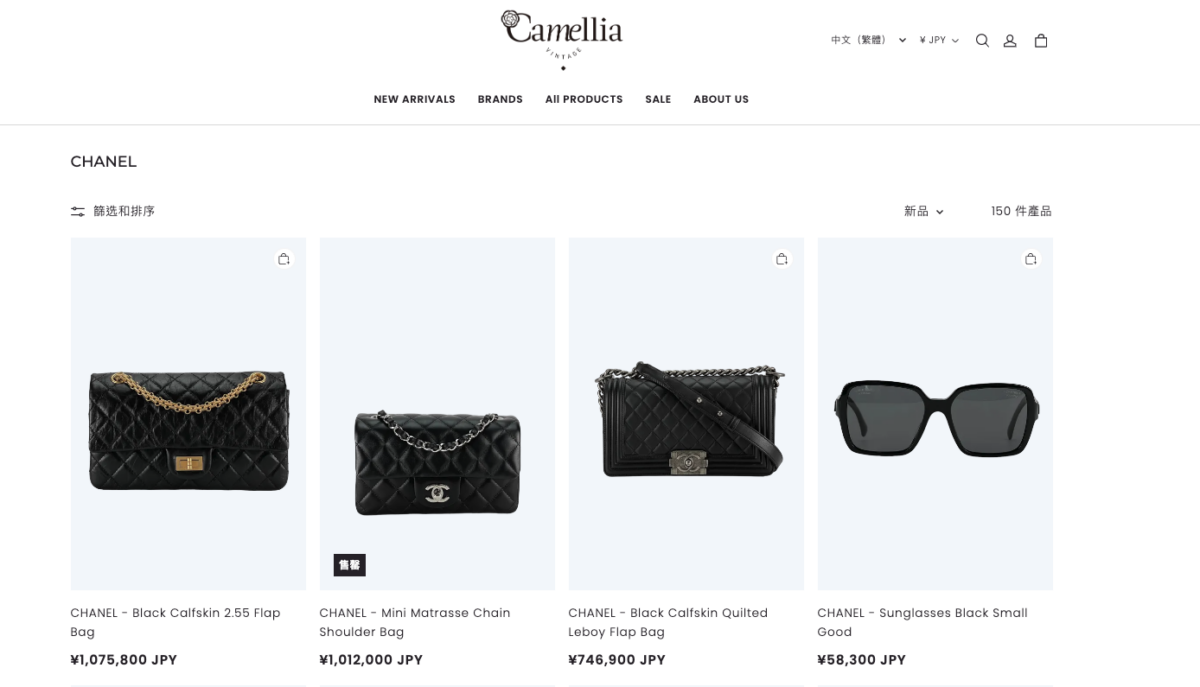The height and width of the screenshot is (687, 1200).
Task: View the Leboy Flap Bag product image
Action: [686, 414]
